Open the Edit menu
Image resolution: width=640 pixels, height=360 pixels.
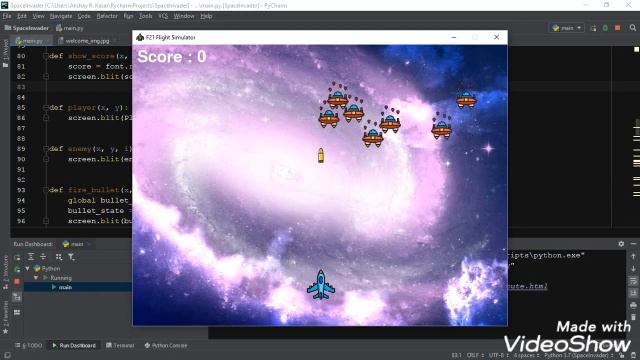(x=22, y=16)
